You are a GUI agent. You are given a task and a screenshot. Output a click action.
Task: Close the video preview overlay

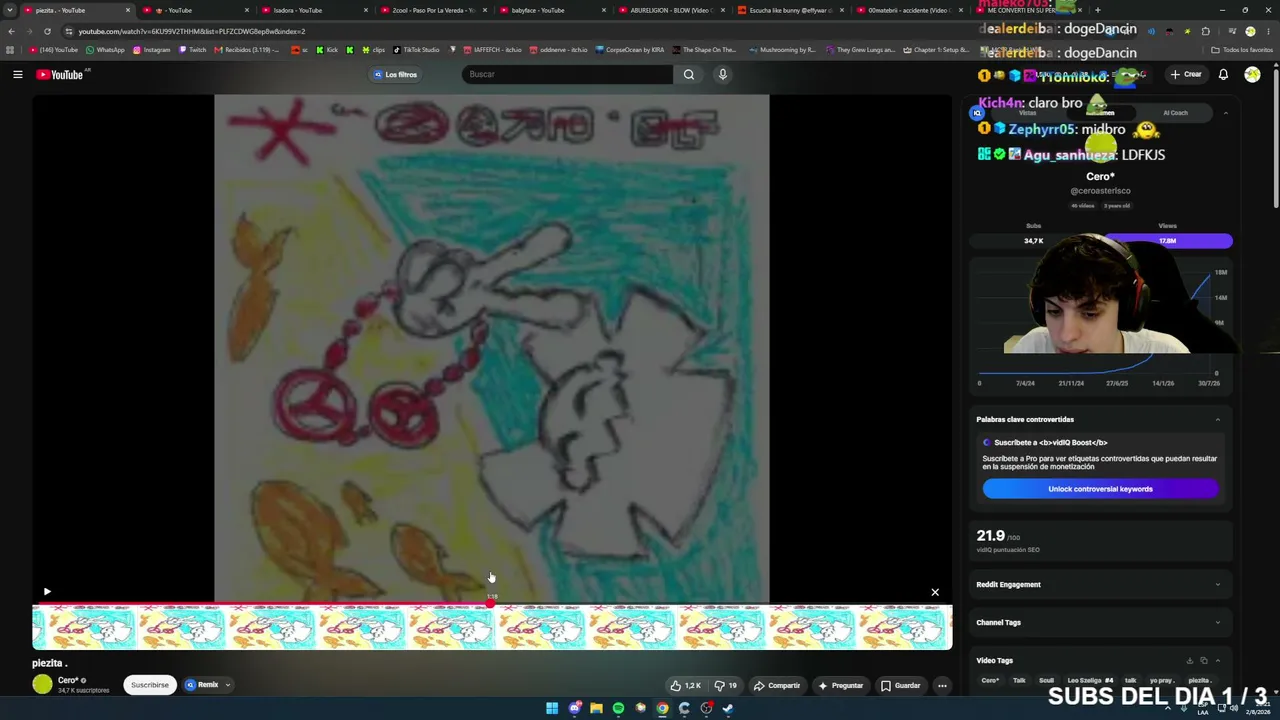pyautogui.click(x=935, y=592)
